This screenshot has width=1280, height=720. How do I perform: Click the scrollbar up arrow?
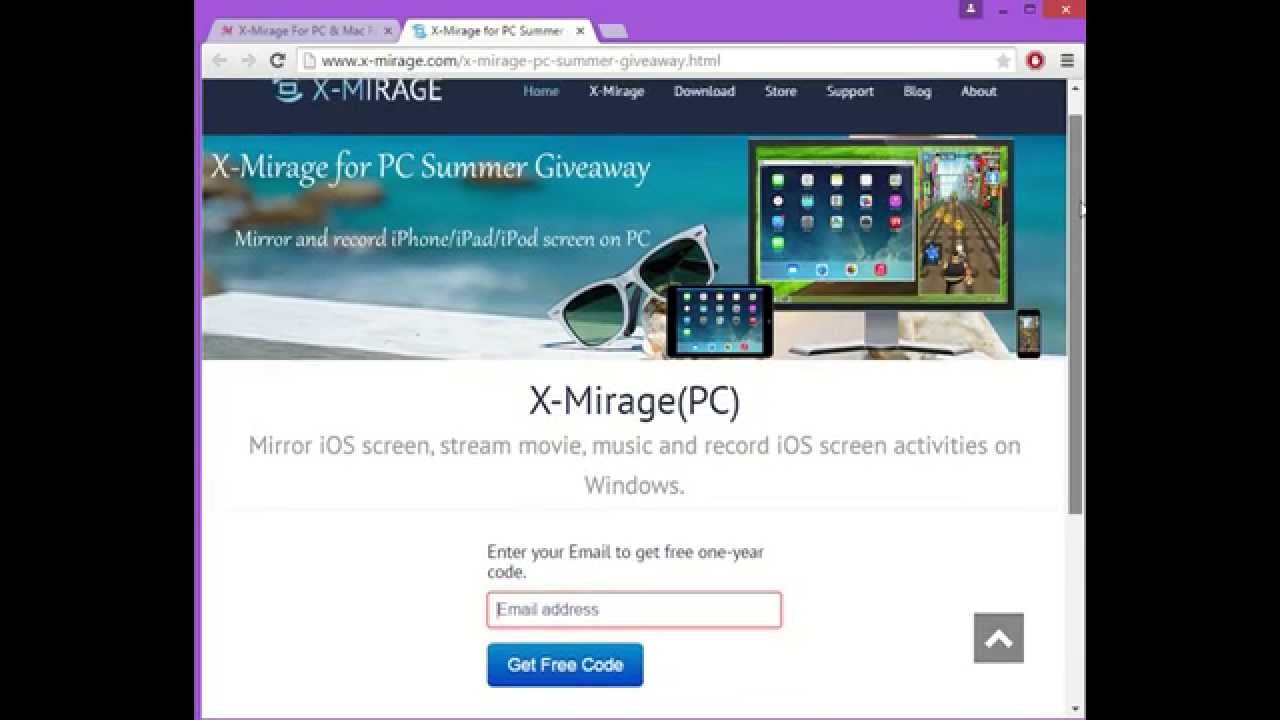click(x=1076, y=89)
